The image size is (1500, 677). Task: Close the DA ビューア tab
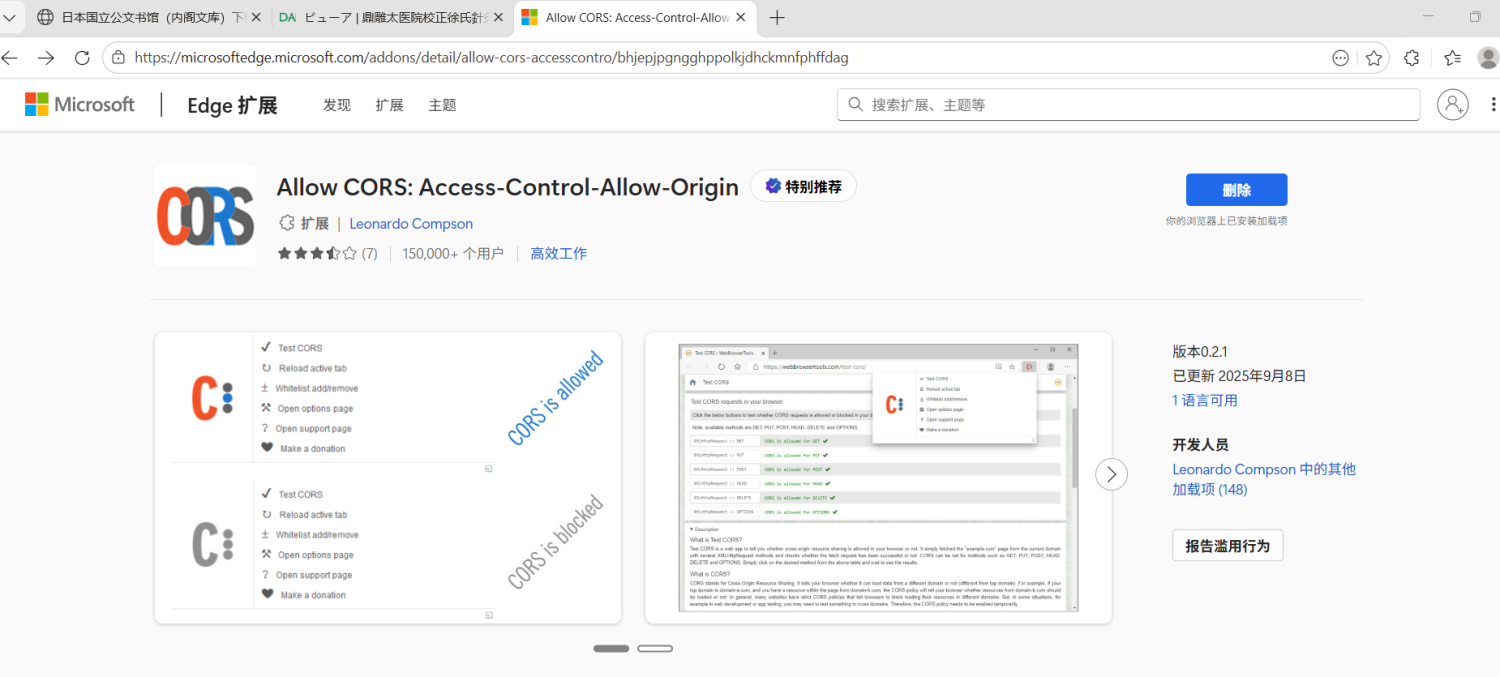point(499,17)
